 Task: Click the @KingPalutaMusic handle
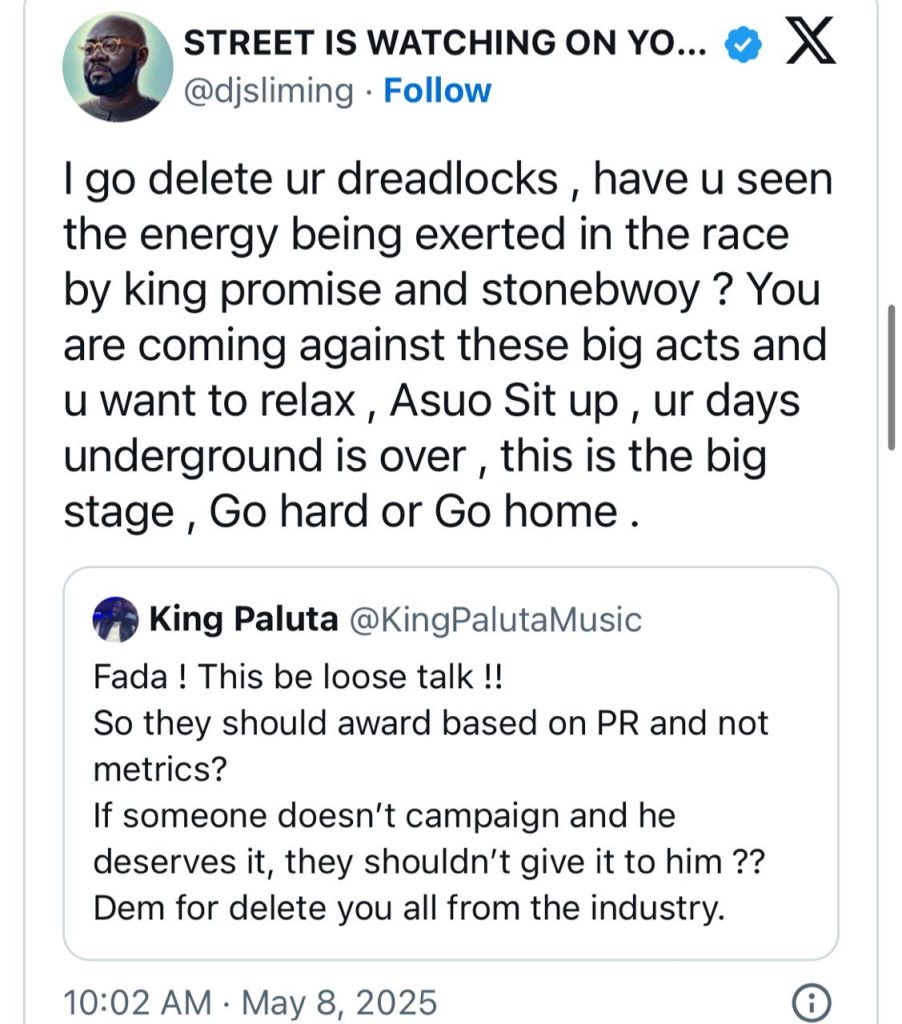(x=495, y=620)
